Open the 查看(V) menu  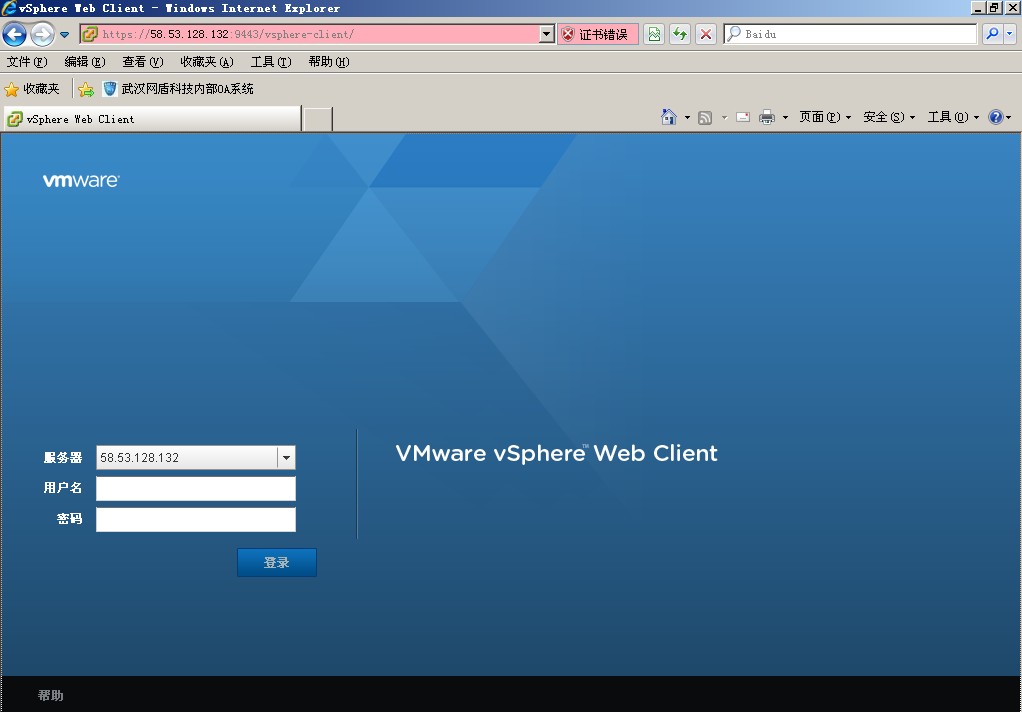(x=142, y=62)
